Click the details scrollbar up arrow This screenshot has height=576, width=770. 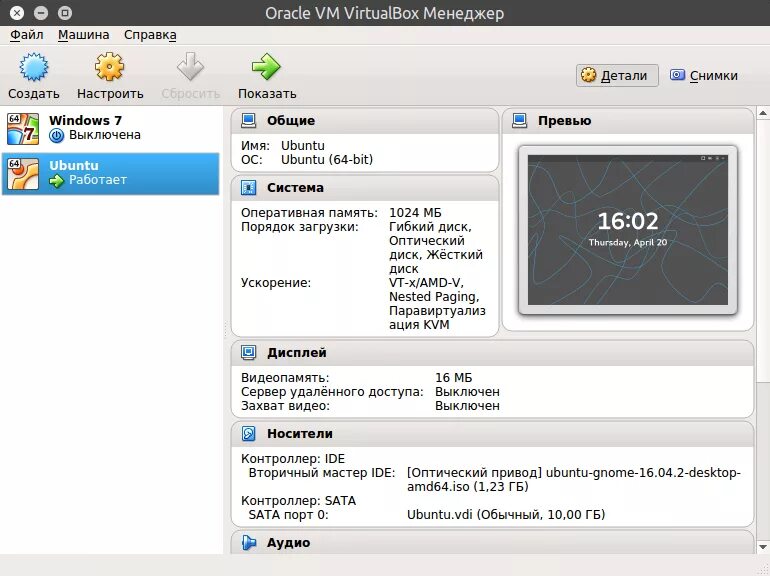tap(763, 113)
